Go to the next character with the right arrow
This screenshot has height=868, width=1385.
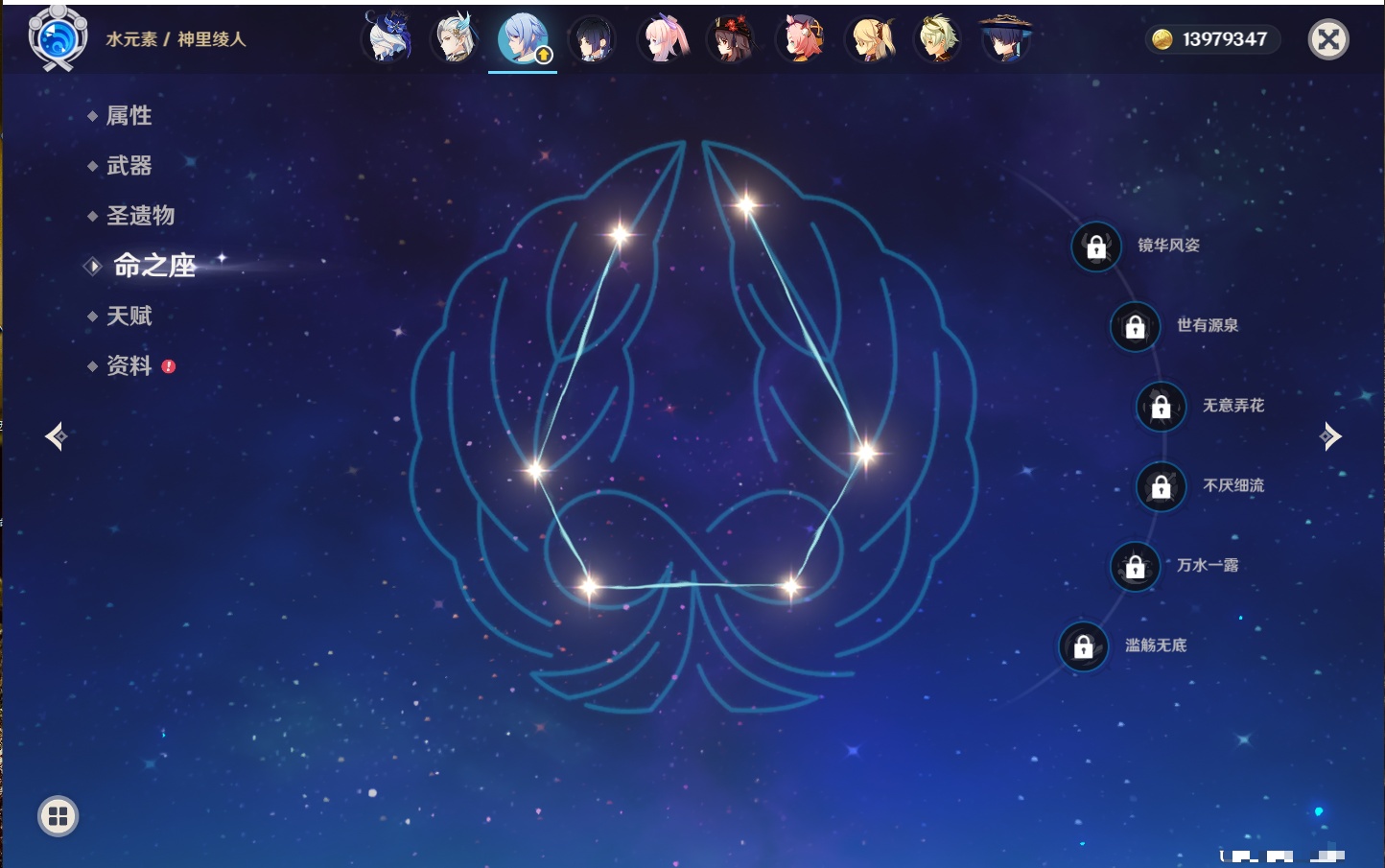[1330, 436]
